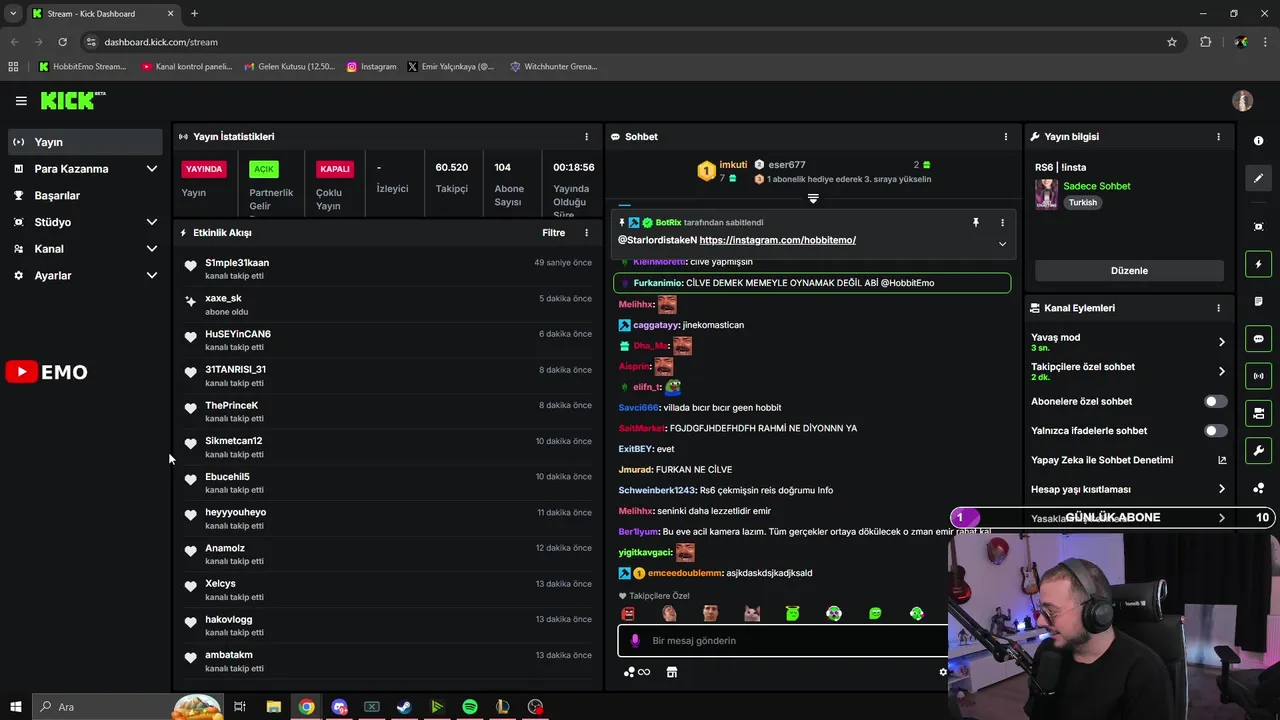The height and width of the screenshot is (720, 1280).
Task: Click the Turkish language tag
Action: [x=1082, y=203]
